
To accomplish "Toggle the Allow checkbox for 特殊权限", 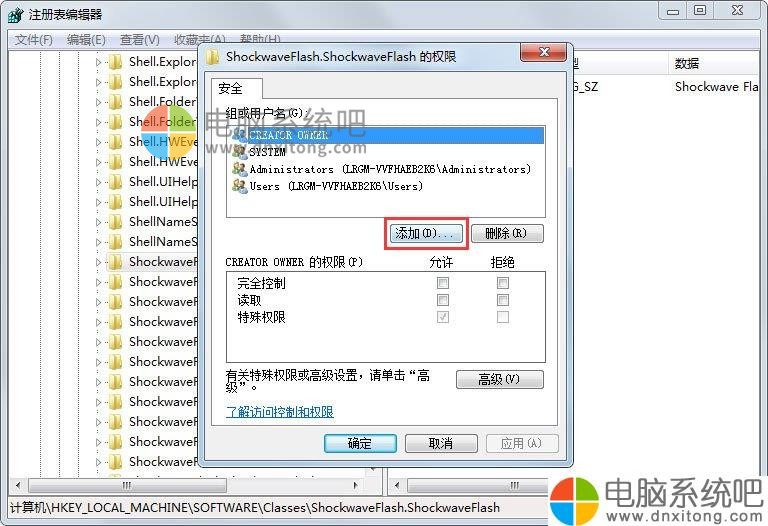I will pos(443,317).
